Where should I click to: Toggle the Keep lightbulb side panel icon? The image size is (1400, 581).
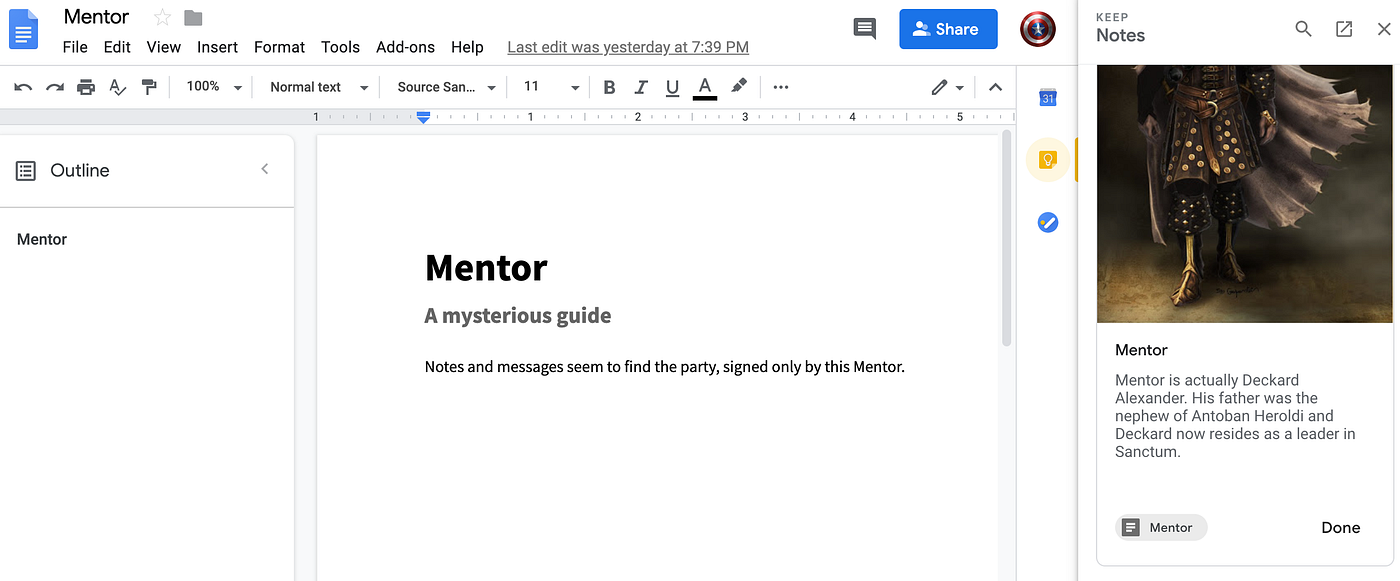[1048, 160]
